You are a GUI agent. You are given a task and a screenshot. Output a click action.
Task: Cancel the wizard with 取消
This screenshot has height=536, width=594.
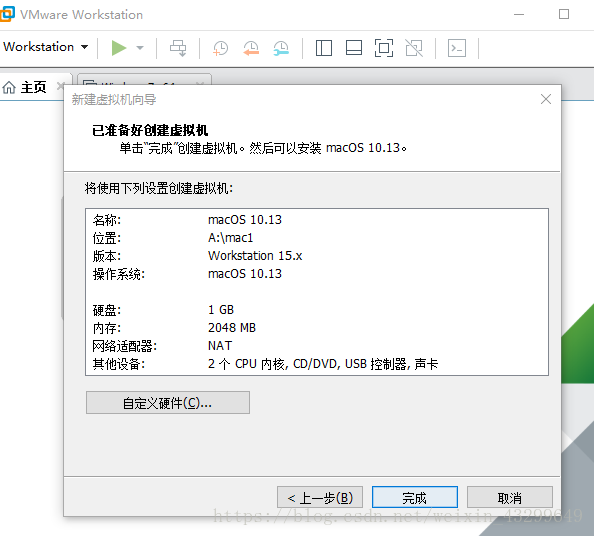pos(510,497)
